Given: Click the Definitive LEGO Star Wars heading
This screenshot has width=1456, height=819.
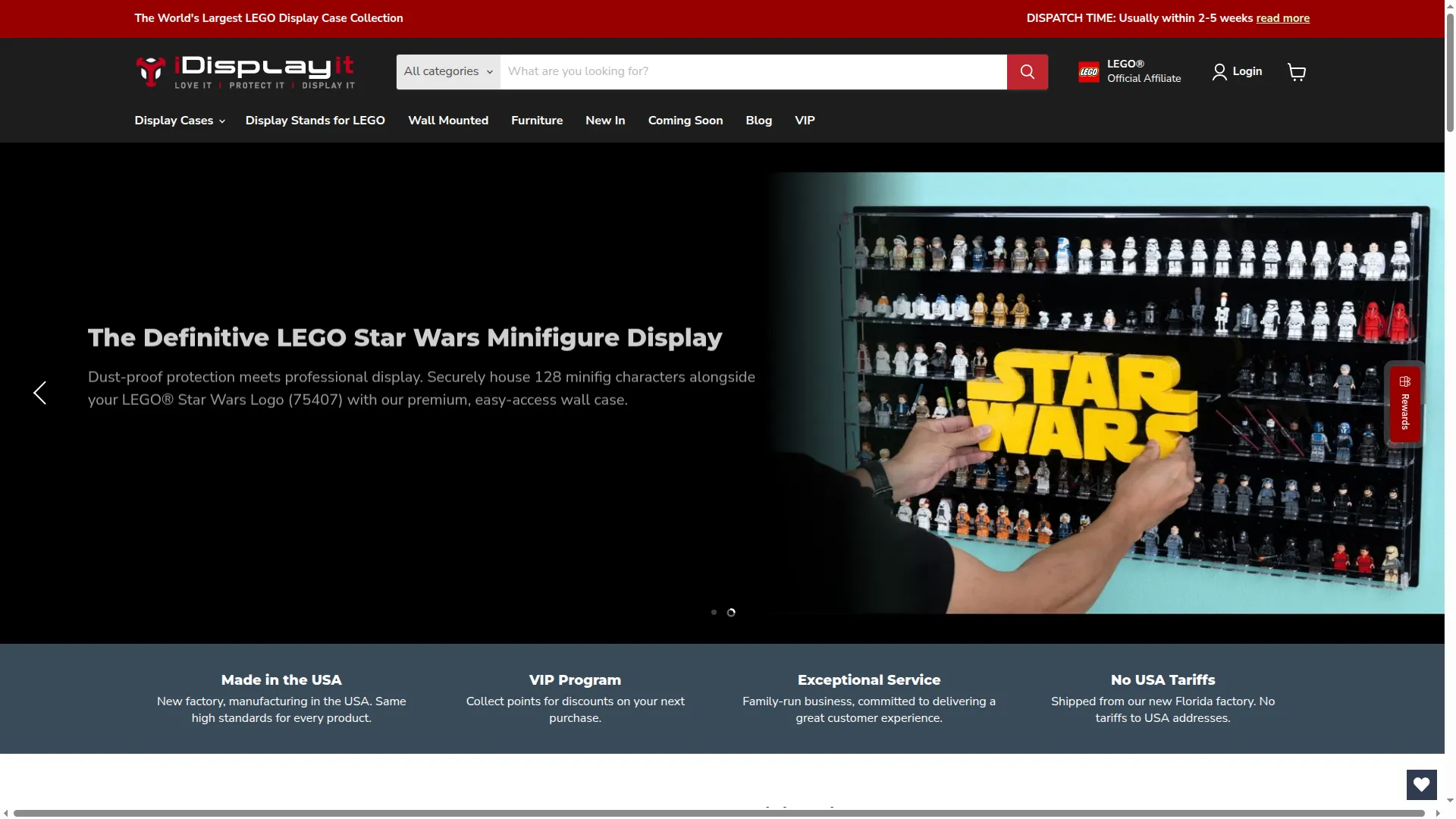Looking at the screenshot, I should tap(405, 337).
